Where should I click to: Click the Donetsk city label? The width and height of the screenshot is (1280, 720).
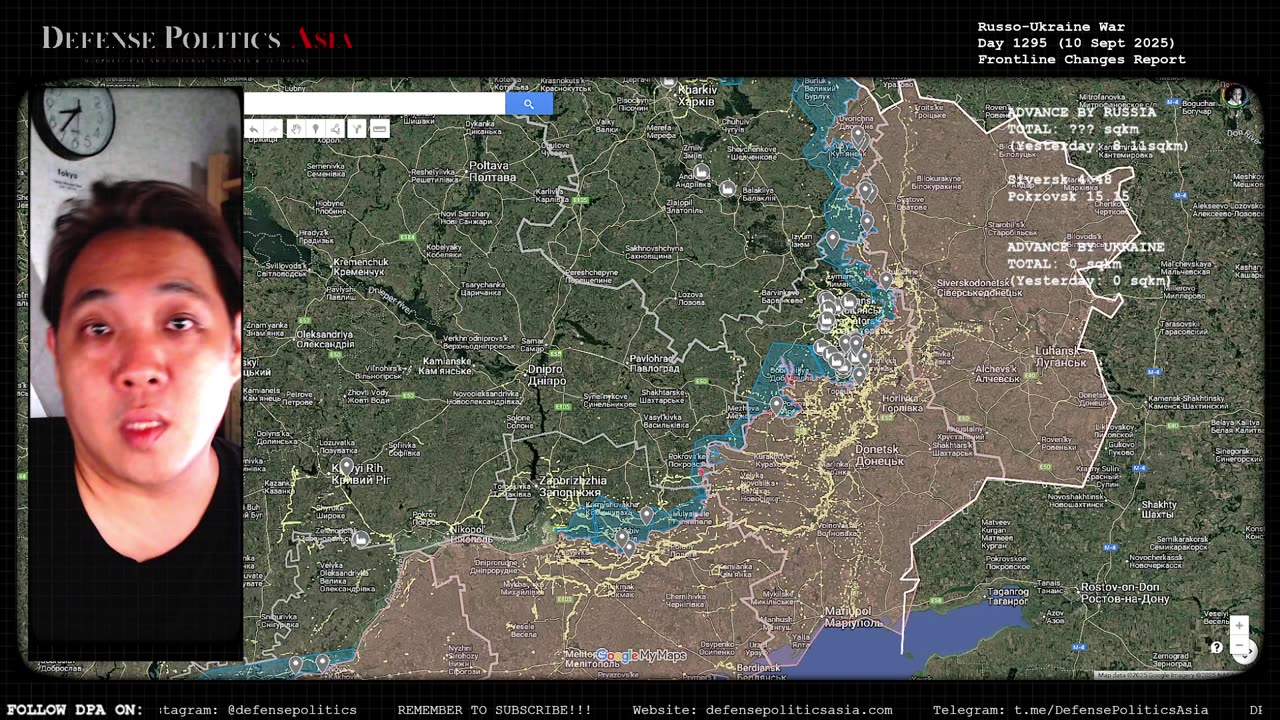(879, 455)
